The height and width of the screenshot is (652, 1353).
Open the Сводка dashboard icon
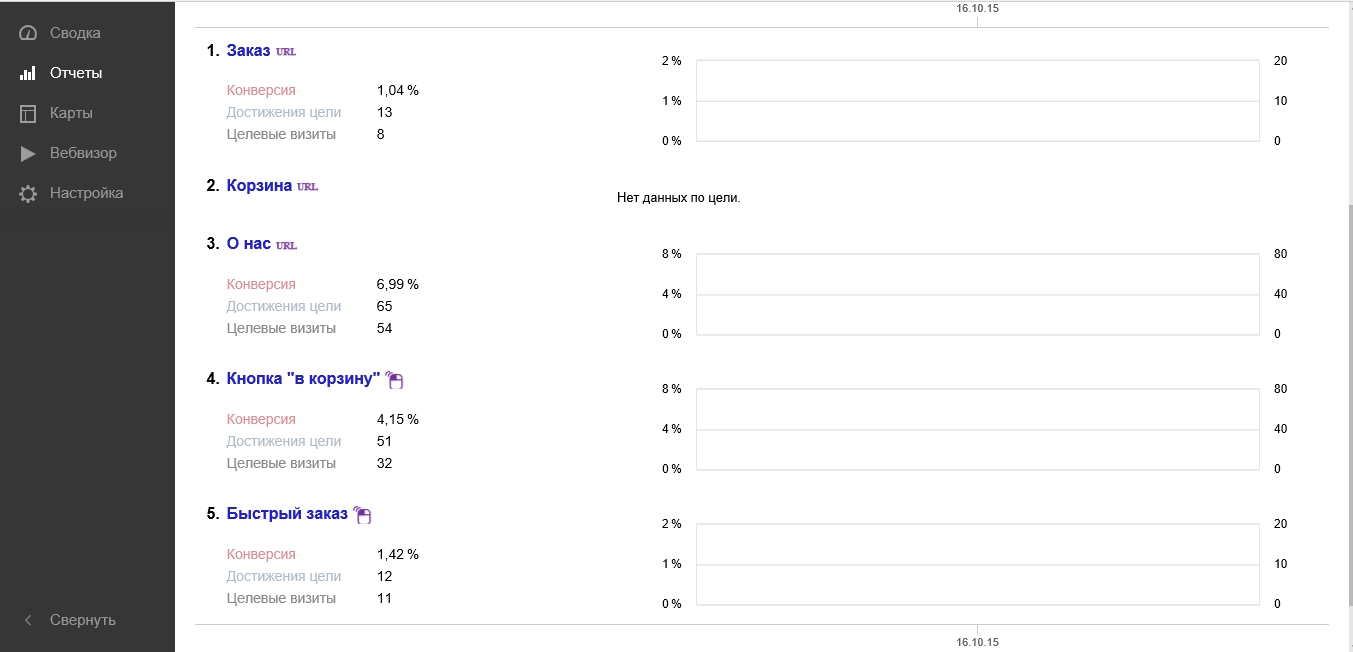(x=28, y=33)
